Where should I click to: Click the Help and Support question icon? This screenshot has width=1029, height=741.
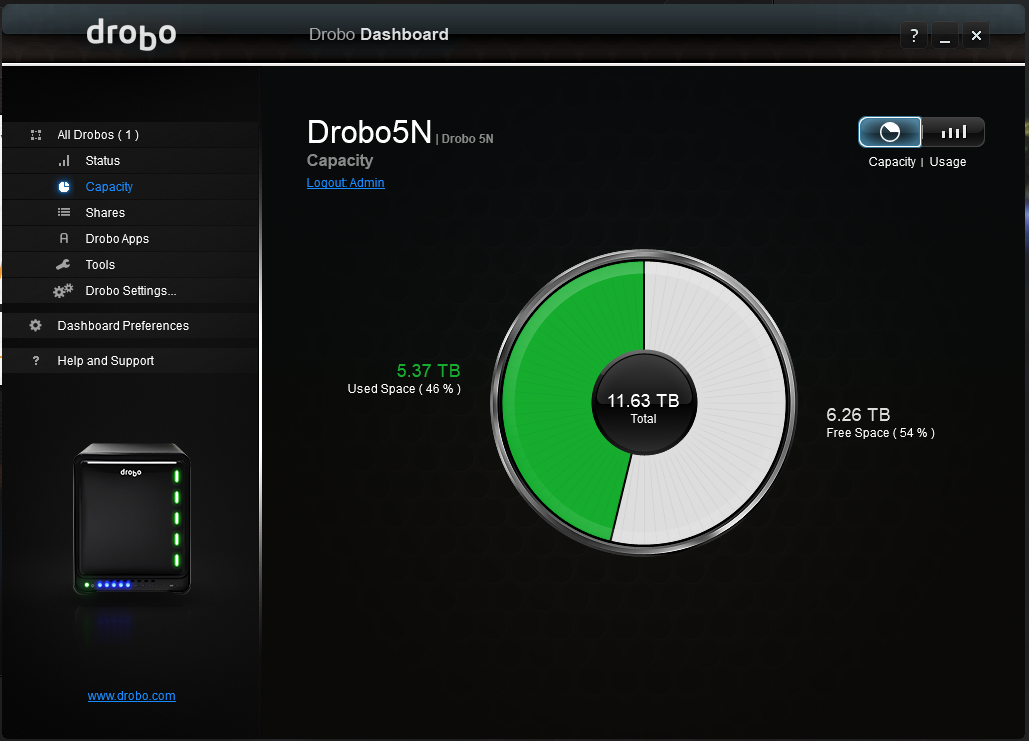click(x=36, y=360)
